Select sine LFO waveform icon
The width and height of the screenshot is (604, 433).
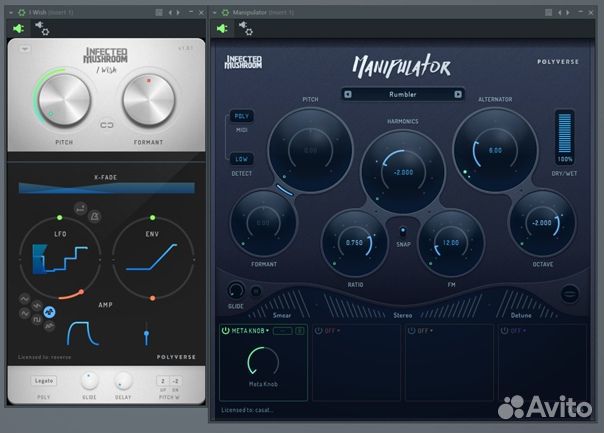tap(25, 299)
